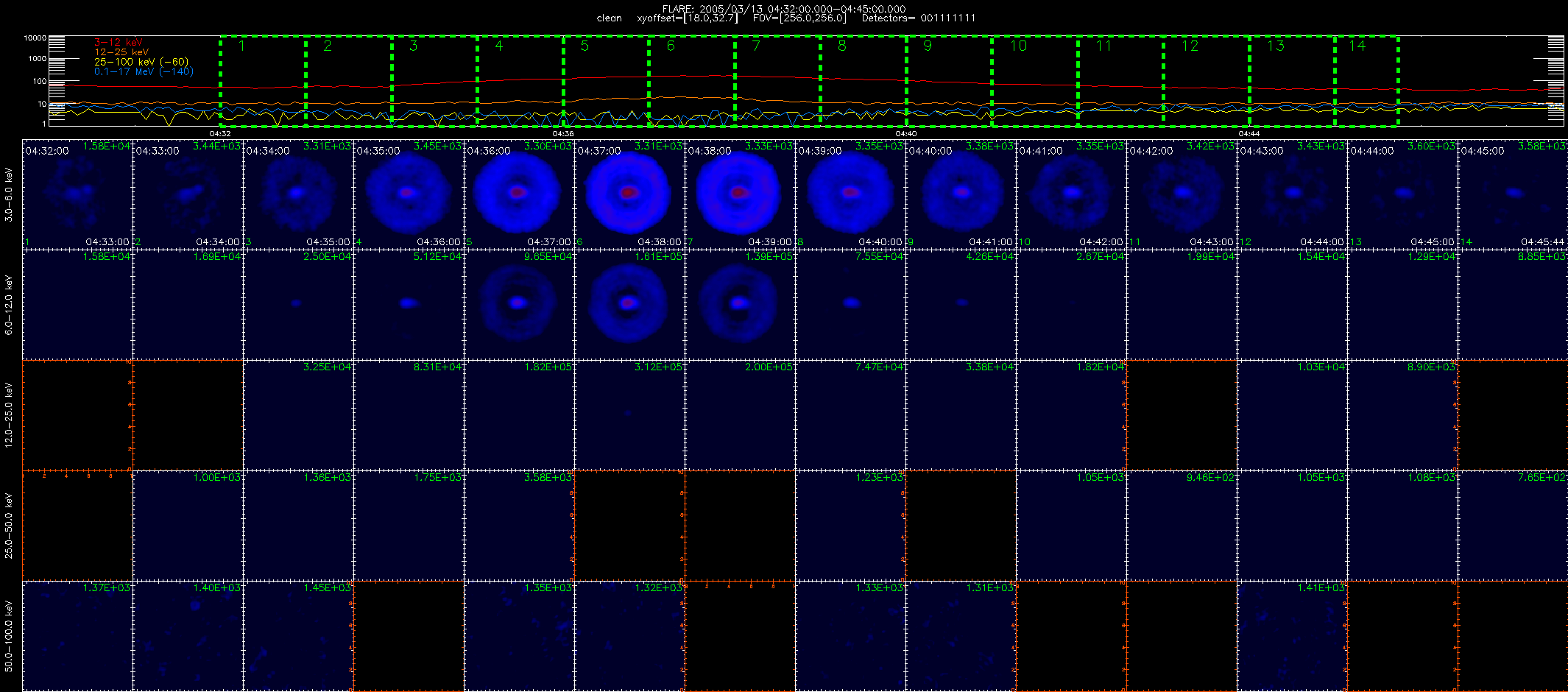
Task: Click the peak value '8.85E+03'
Action: [1541, 256]
